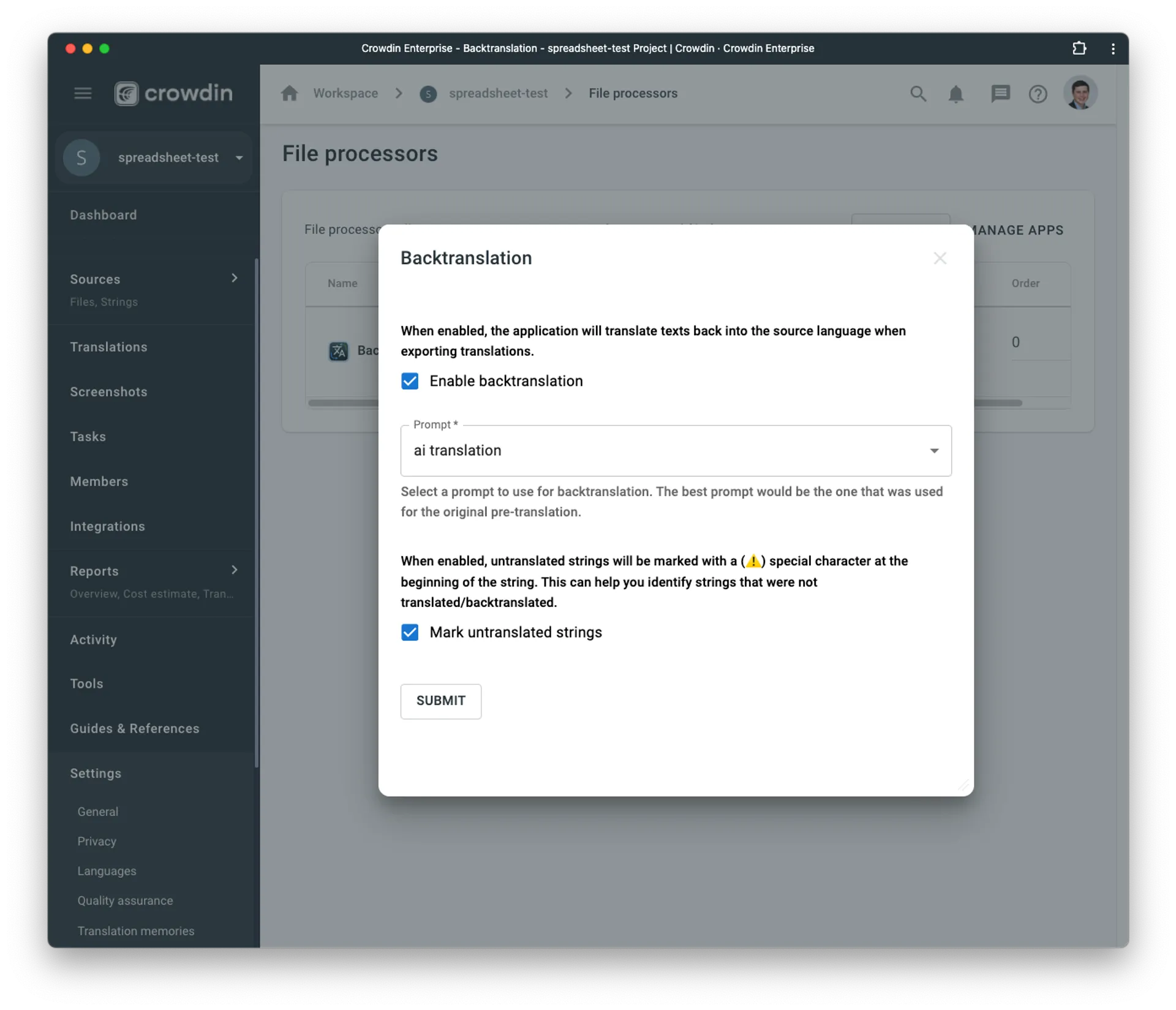Click the sidebar vertical scrollbar
The height and width of the screenshot is (1010, 1176).
coord(257,513)
